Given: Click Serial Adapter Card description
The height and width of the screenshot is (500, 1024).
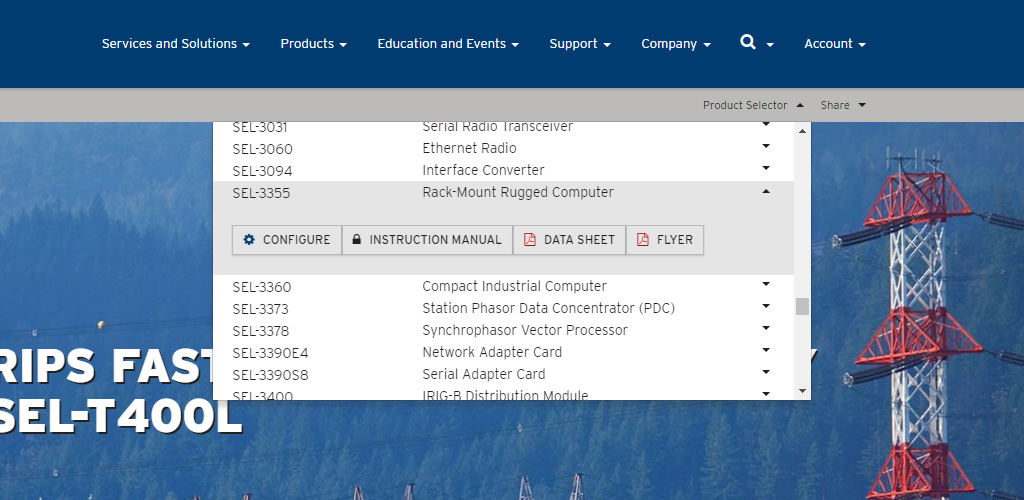Looking at the screenshot, I should (x=484, y=375).
